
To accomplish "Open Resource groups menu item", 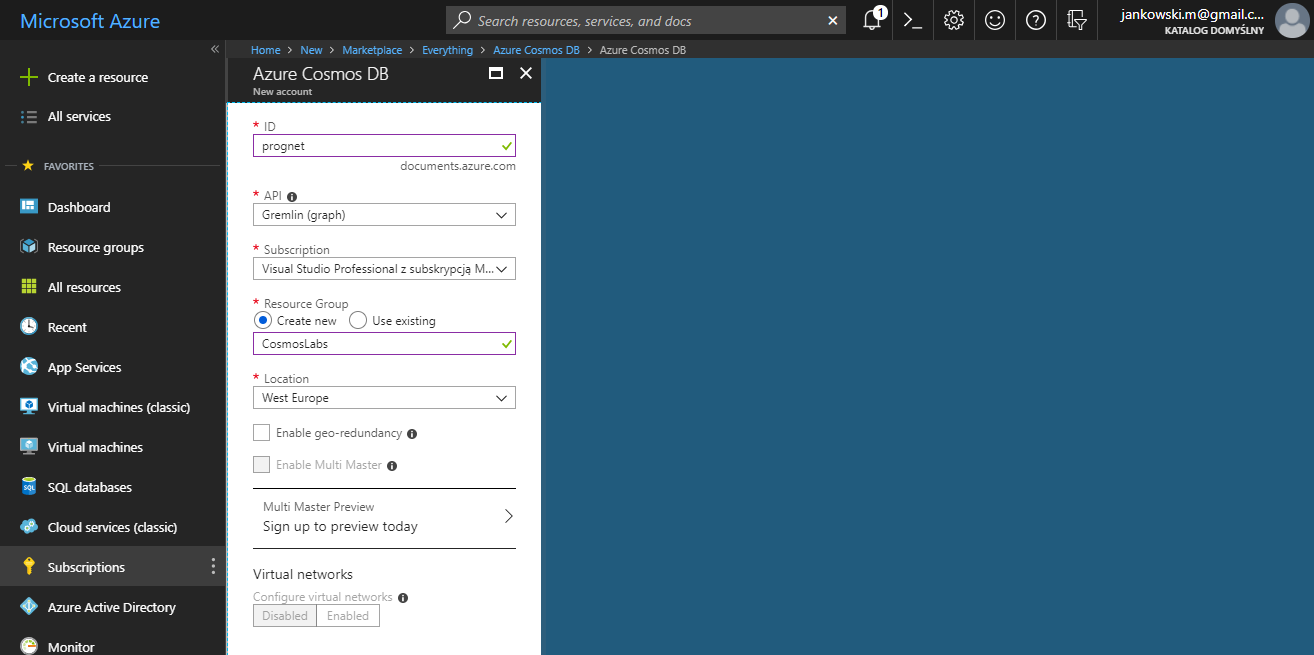I will (x=113, y=247).
